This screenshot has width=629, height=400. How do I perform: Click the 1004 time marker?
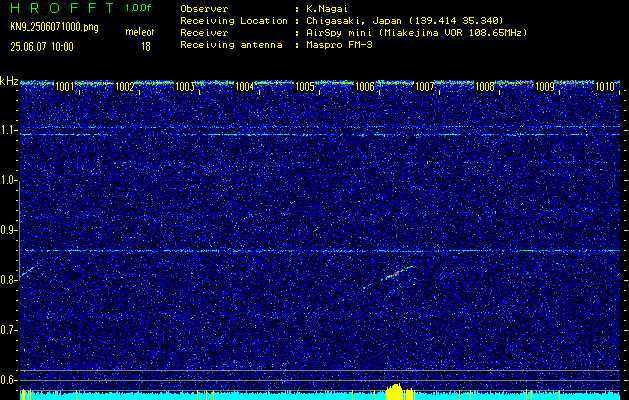[x=244, y=87]
